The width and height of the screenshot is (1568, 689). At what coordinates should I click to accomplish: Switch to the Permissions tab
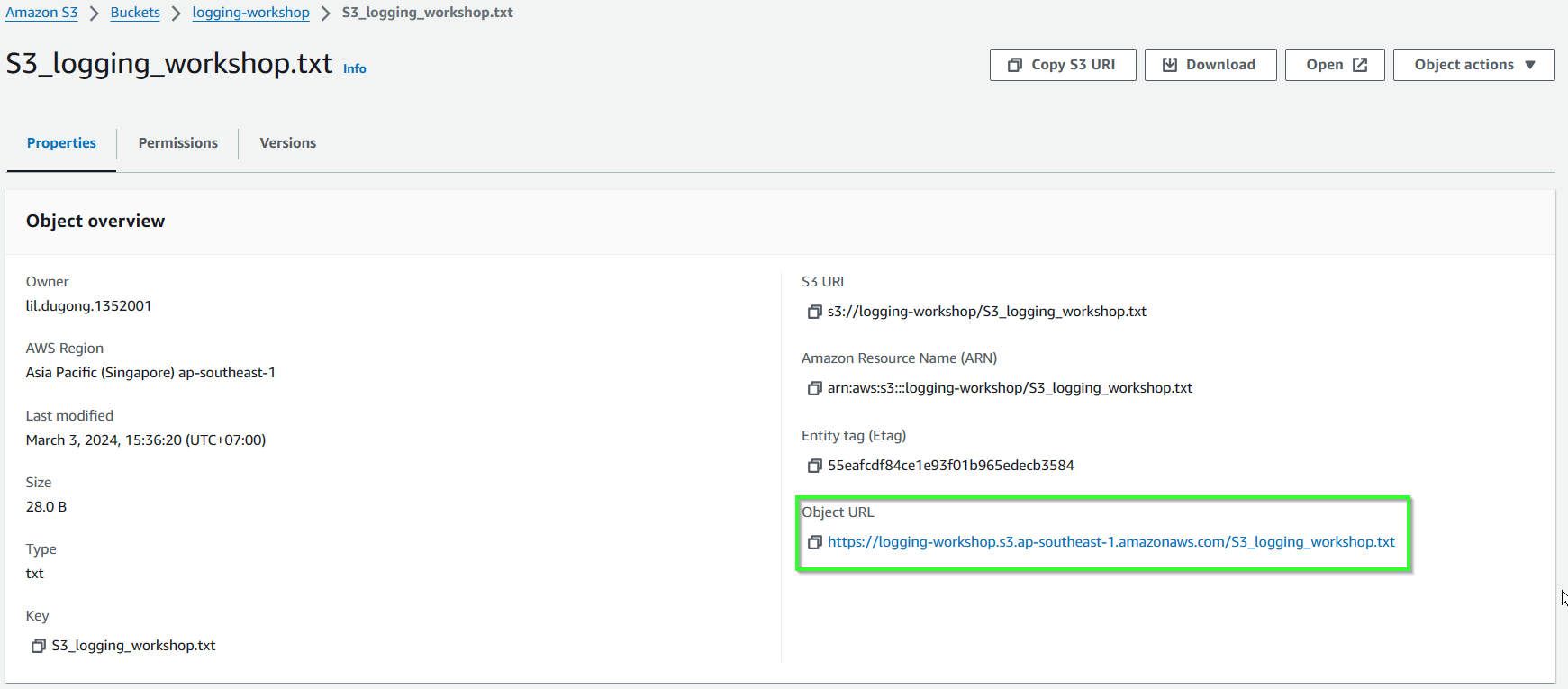click(x=178, y=143)
